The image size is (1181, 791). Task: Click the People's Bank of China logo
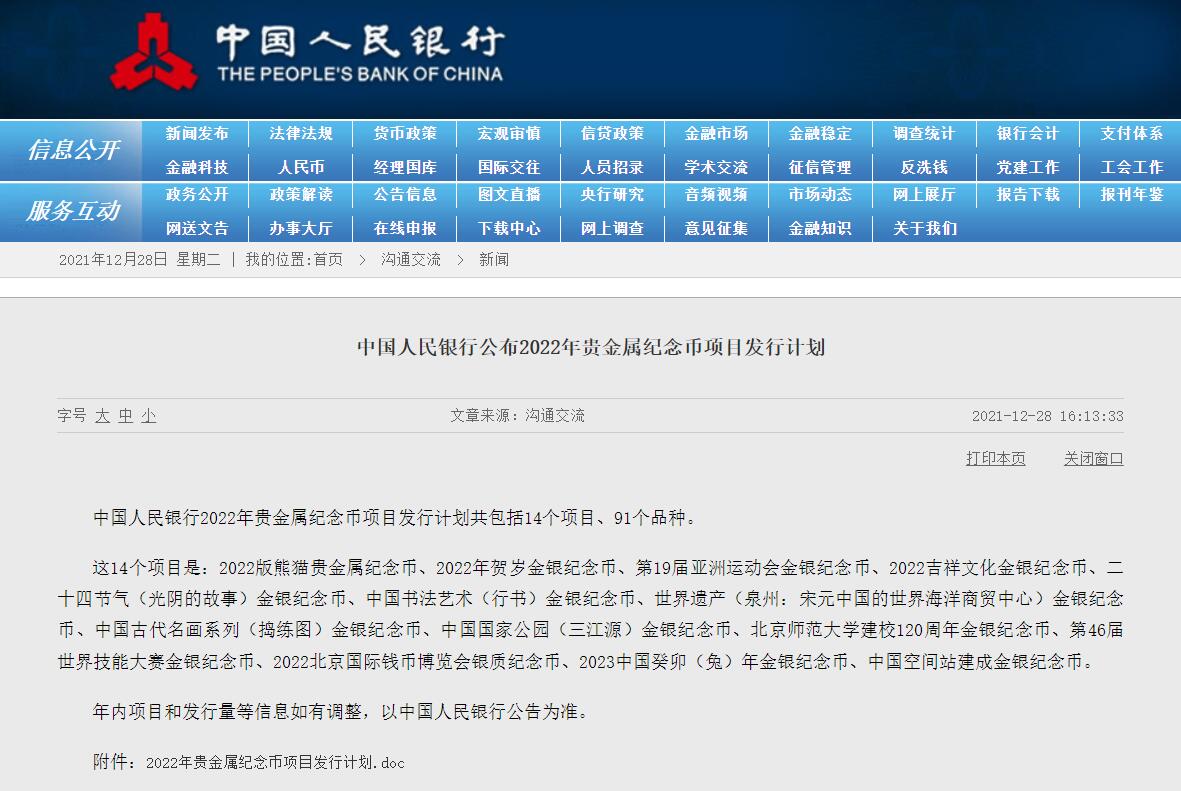[x=307, y=50]
